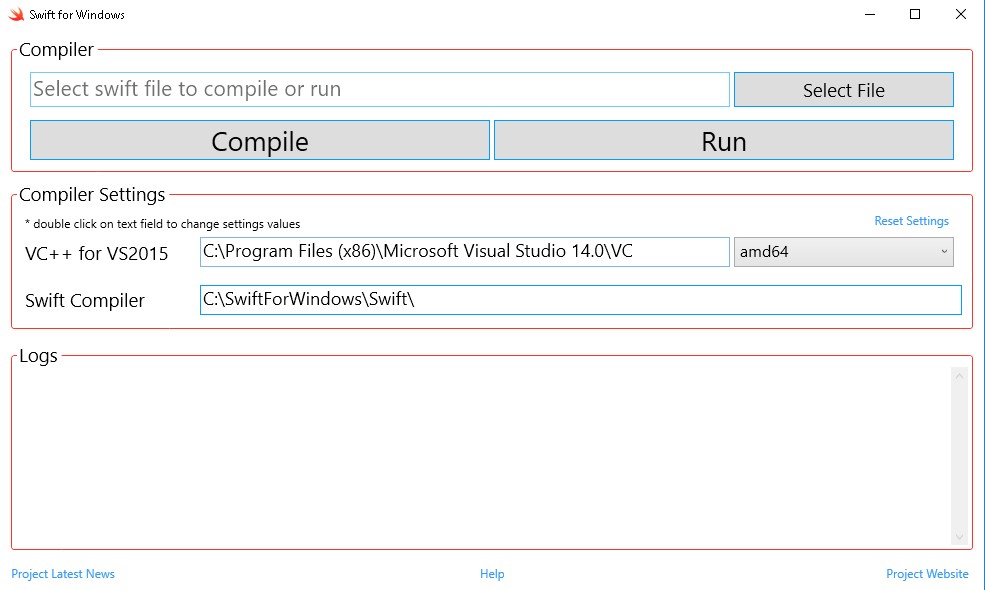Image resolution: width=985 pixels, height=590 pixels.
Task: Click the swift file path input field
Action: pyautogui.click(x=379, y=89)
